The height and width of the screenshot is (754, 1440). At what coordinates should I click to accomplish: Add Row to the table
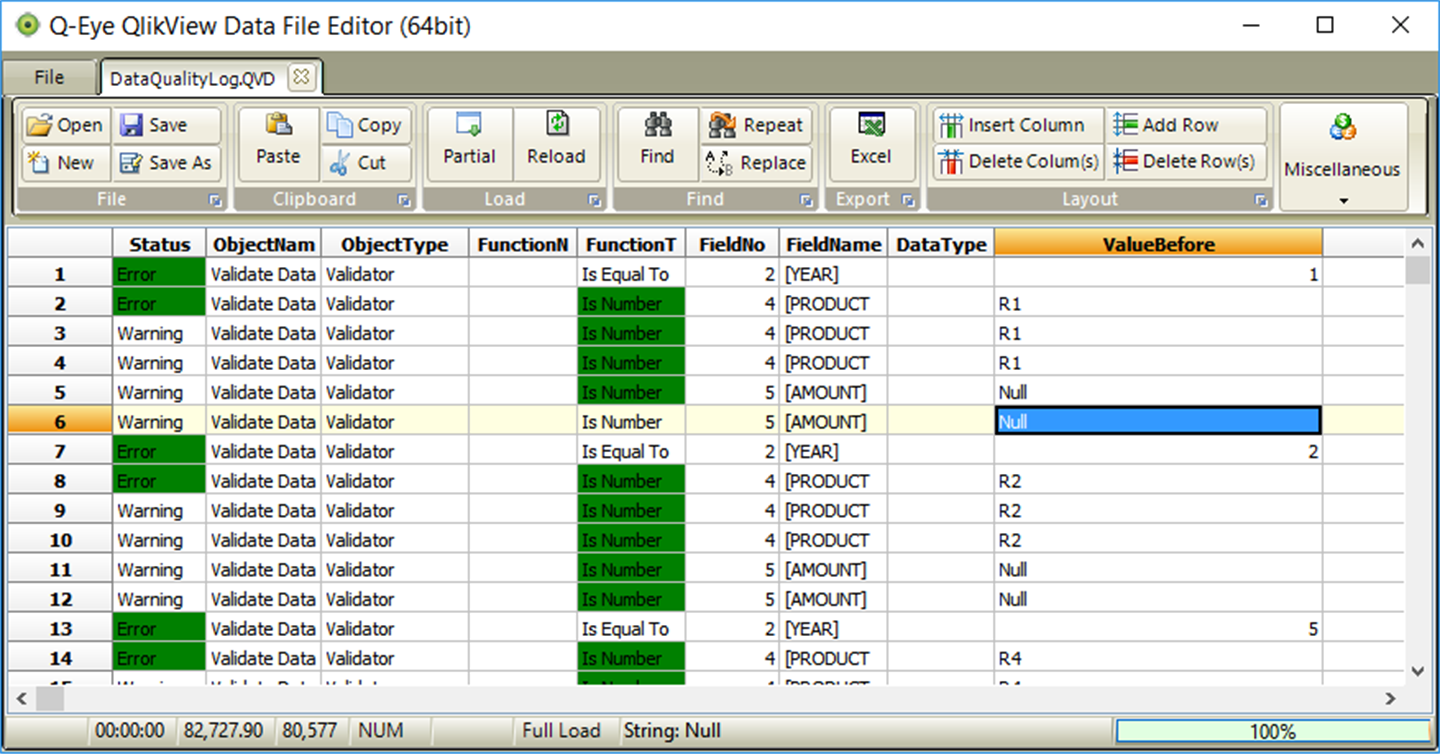click(1186, 125)
